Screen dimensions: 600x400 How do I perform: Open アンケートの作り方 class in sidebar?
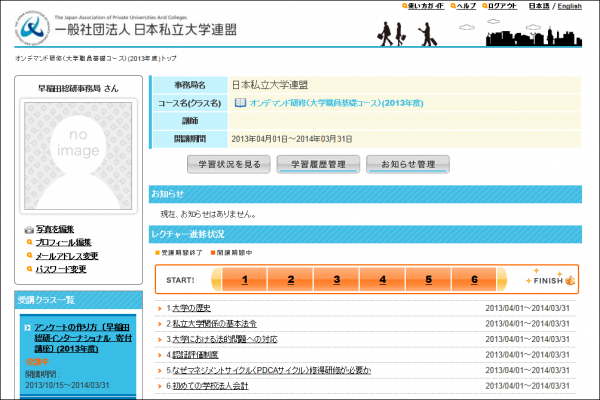(x=83, y=338)
